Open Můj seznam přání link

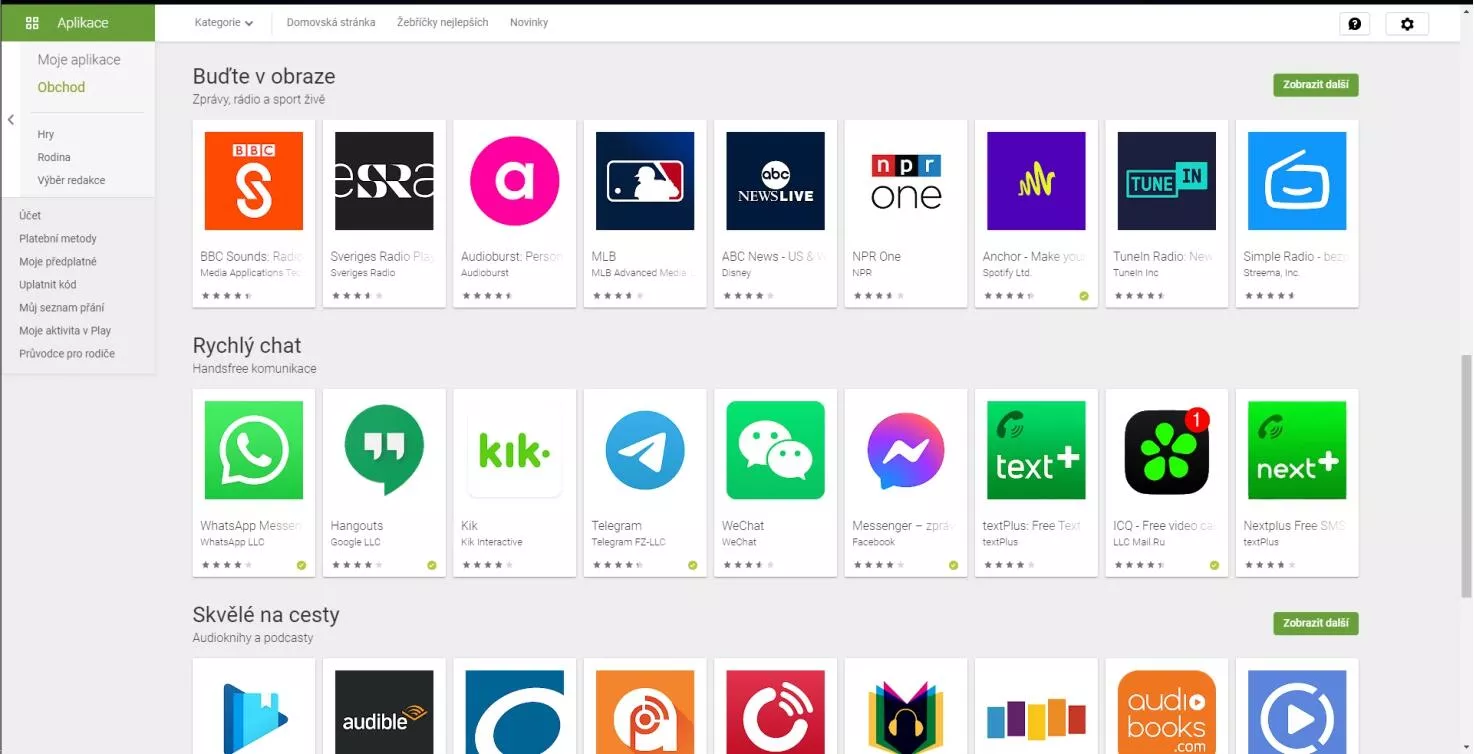click(62, 307)
